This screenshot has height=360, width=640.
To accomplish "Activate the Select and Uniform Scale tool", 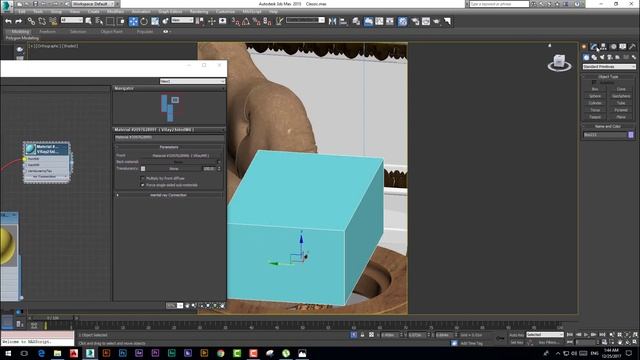I will (x=155, y=21).
